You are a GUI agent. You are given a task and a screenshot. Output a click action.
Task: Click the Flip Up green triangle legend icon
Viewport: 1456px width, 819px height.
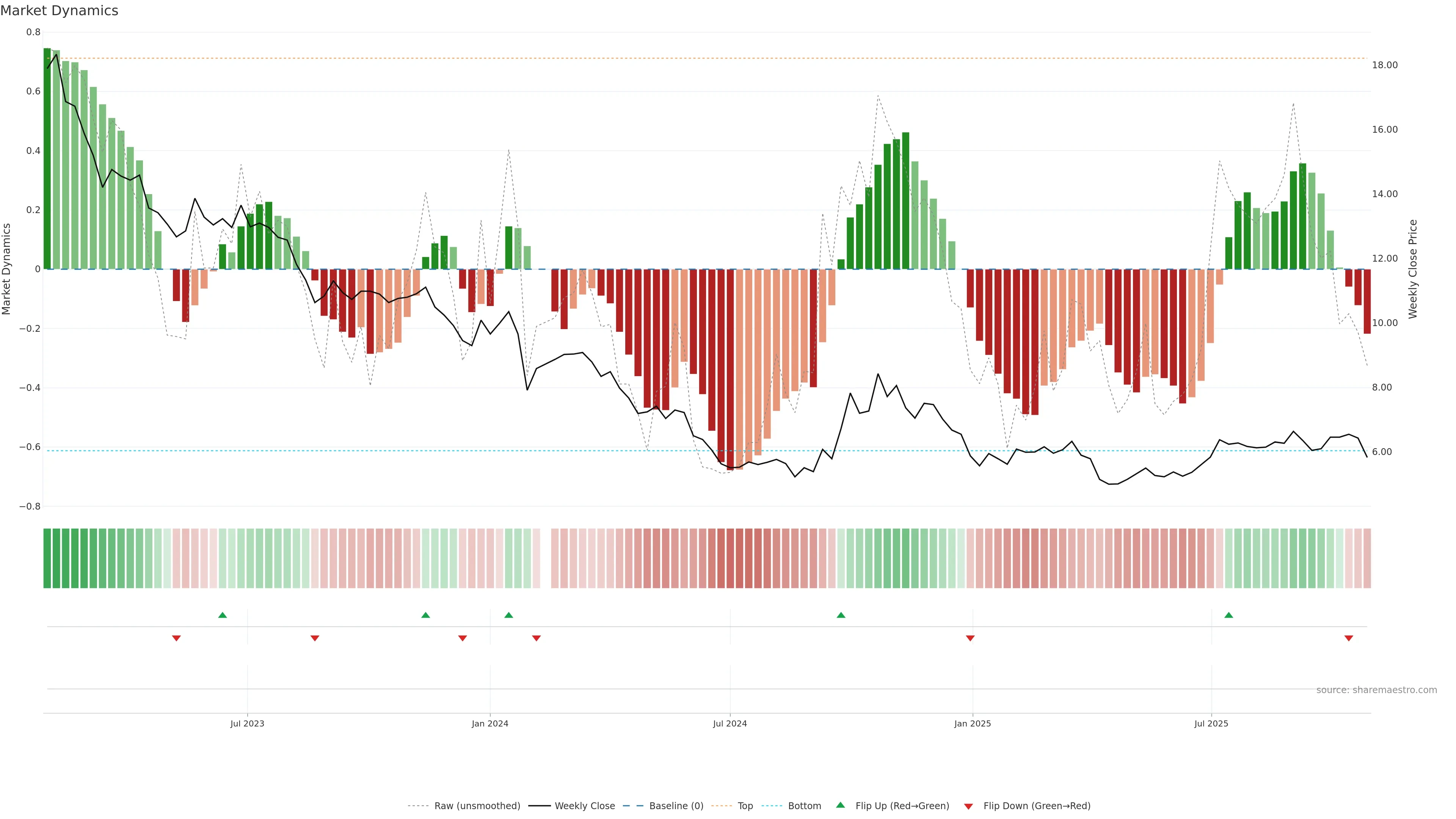(840, 805)
